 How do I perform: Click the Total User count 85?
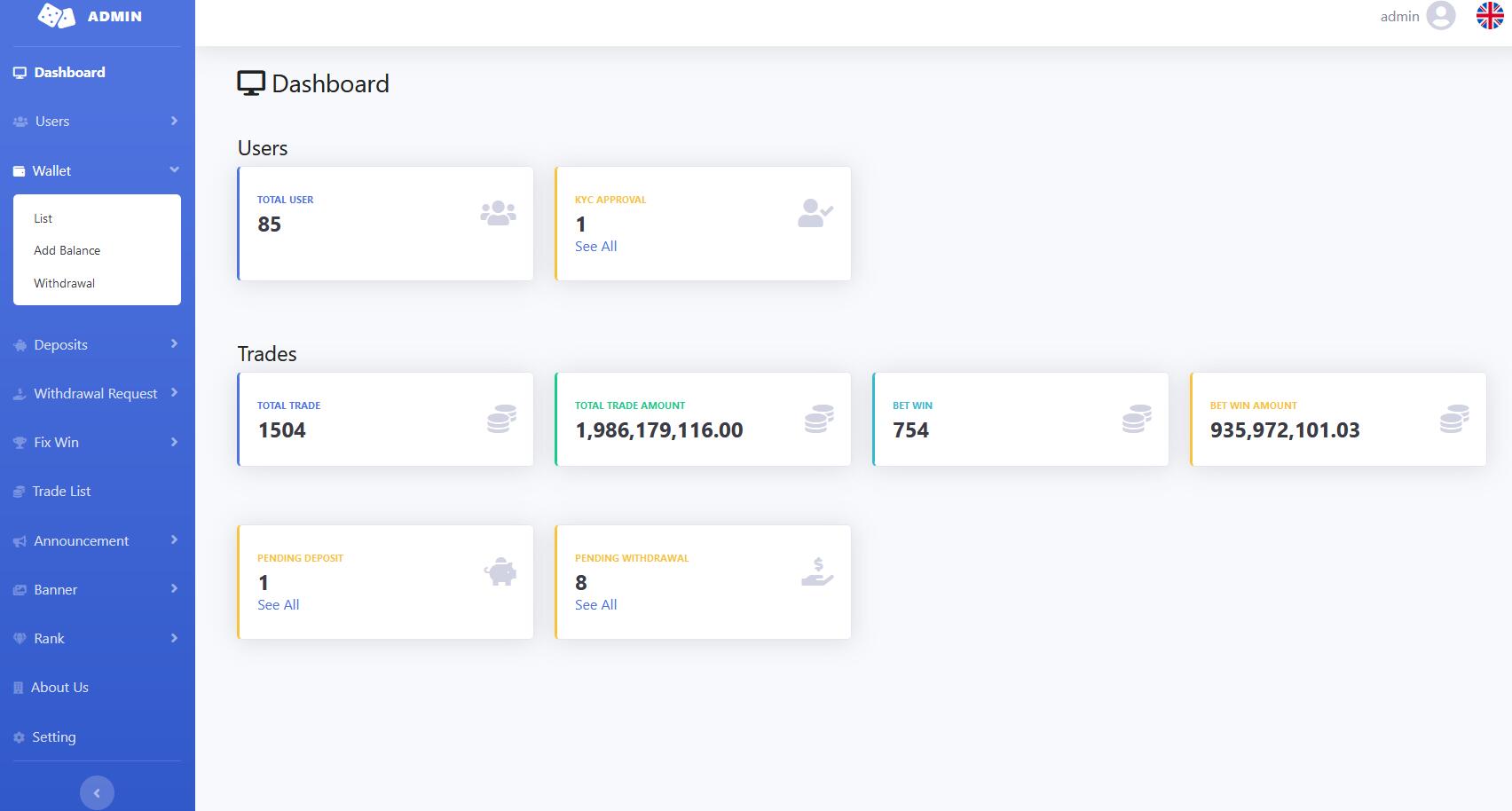click(x=269, y=224)
